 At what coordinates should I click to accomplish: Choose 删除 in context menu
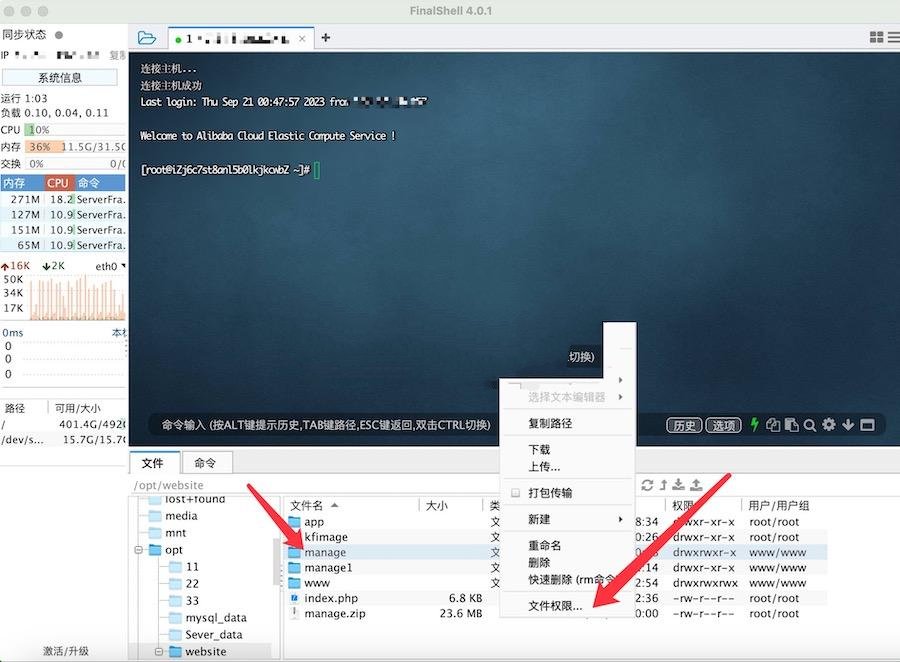tap(567, 563)
